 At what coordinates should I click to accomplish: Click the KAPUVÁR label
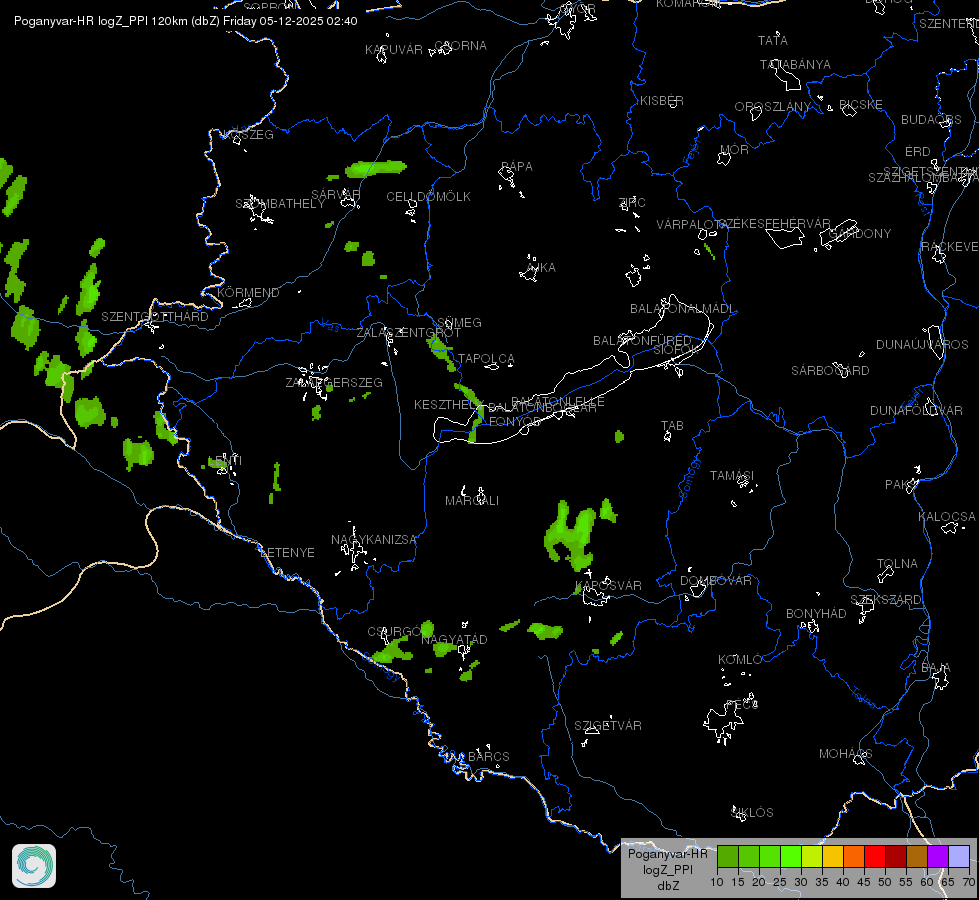click(x=394, y=50)
